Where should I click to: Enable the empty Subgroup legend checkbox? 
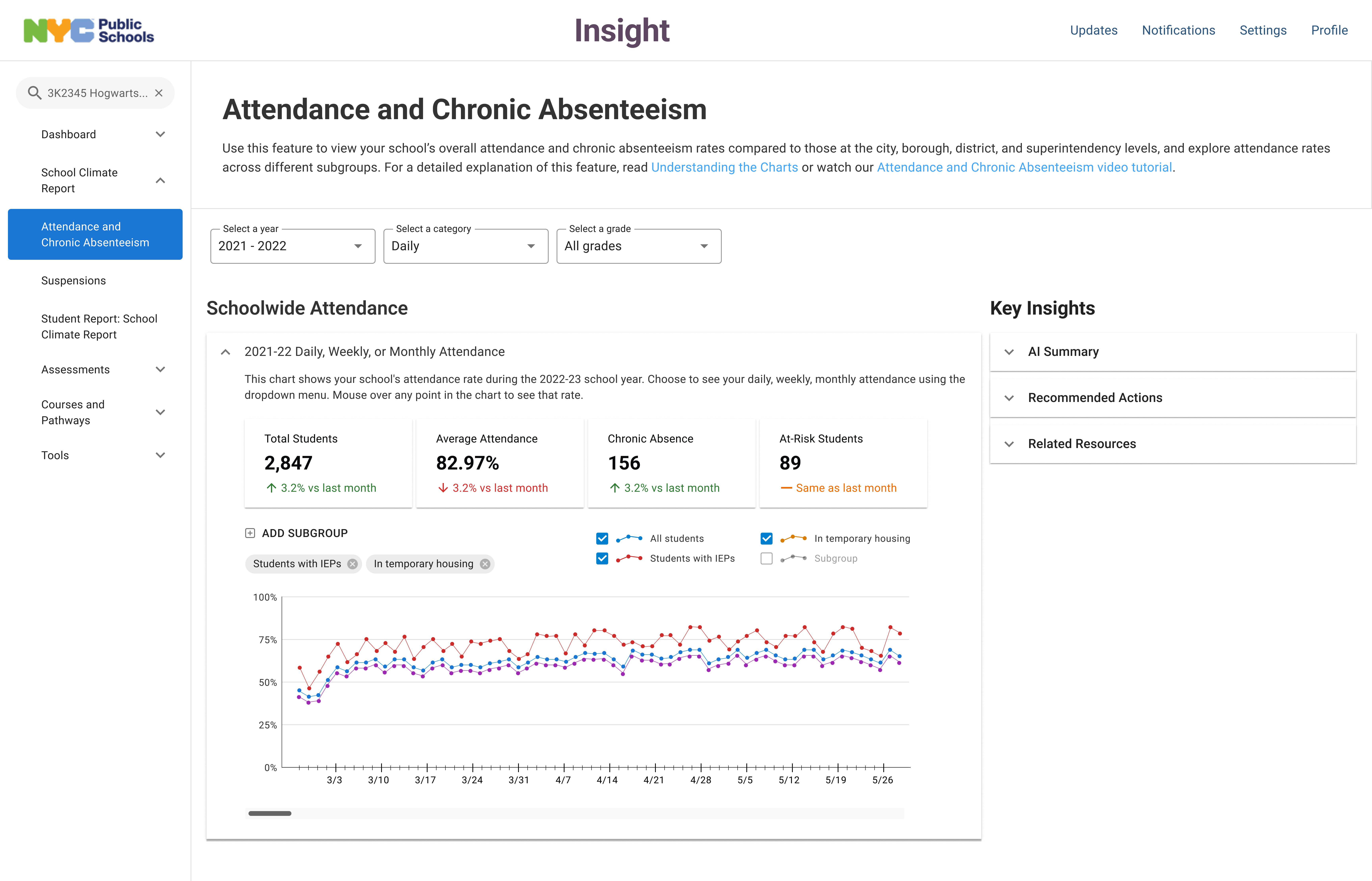pyautogui.click(x=767, y=558)
